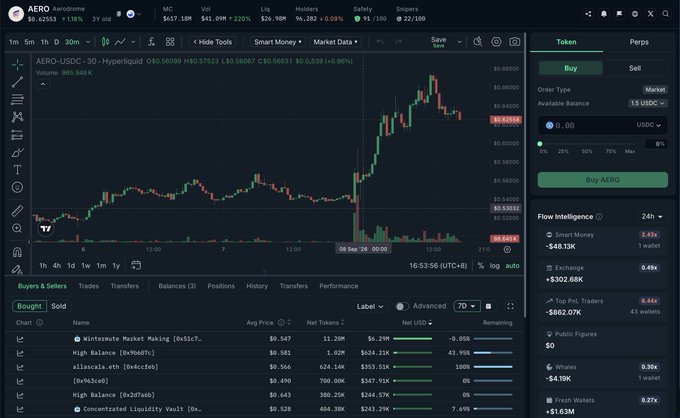The width and height of the screenshot is (680, 418).
Task: Select the trend line drawing tool
Action: pyautogui.click(x=17, y=82)
